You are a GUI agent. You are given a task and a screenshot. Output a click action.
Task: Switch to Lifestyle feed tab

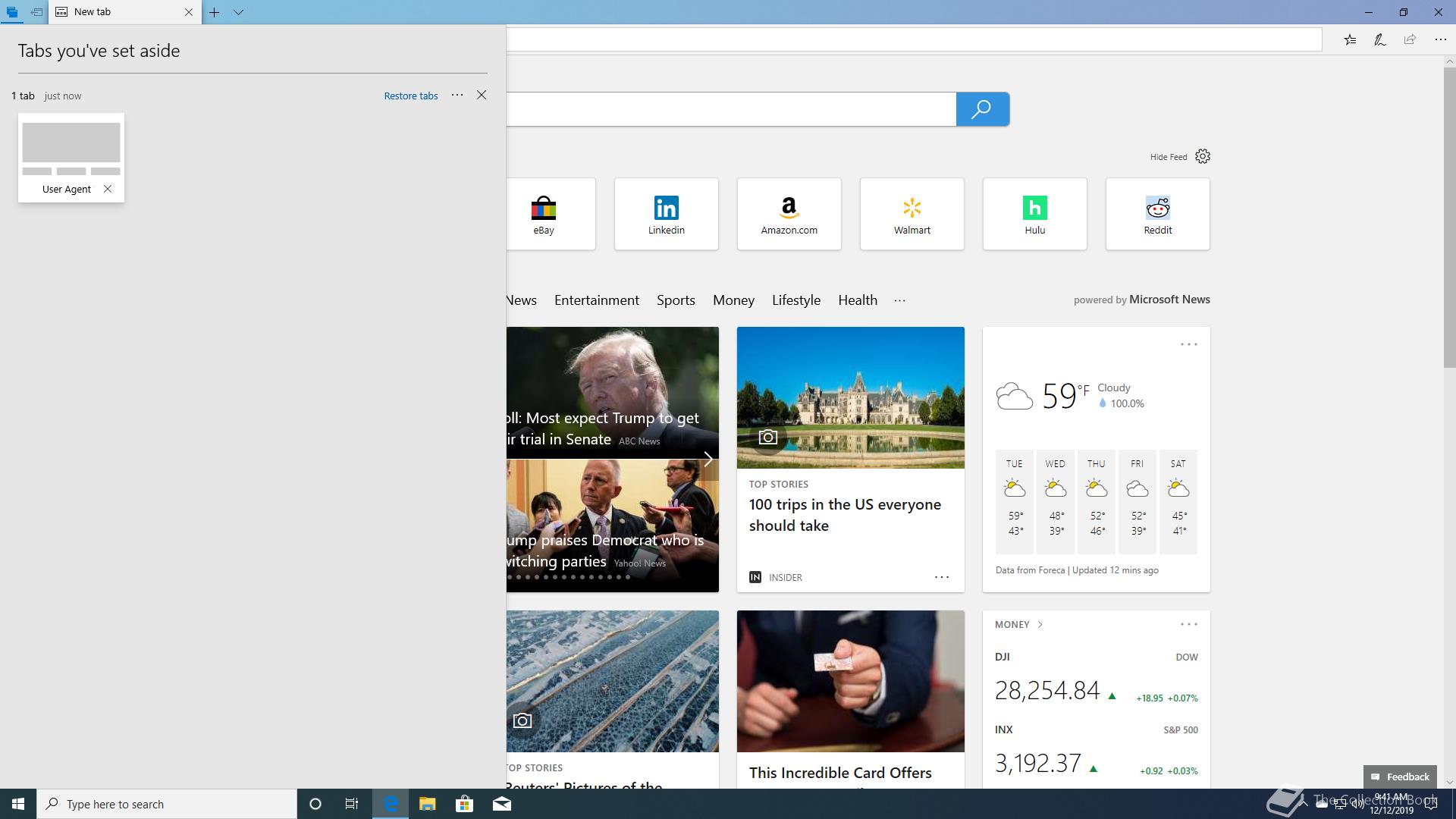tap(796, 300)
